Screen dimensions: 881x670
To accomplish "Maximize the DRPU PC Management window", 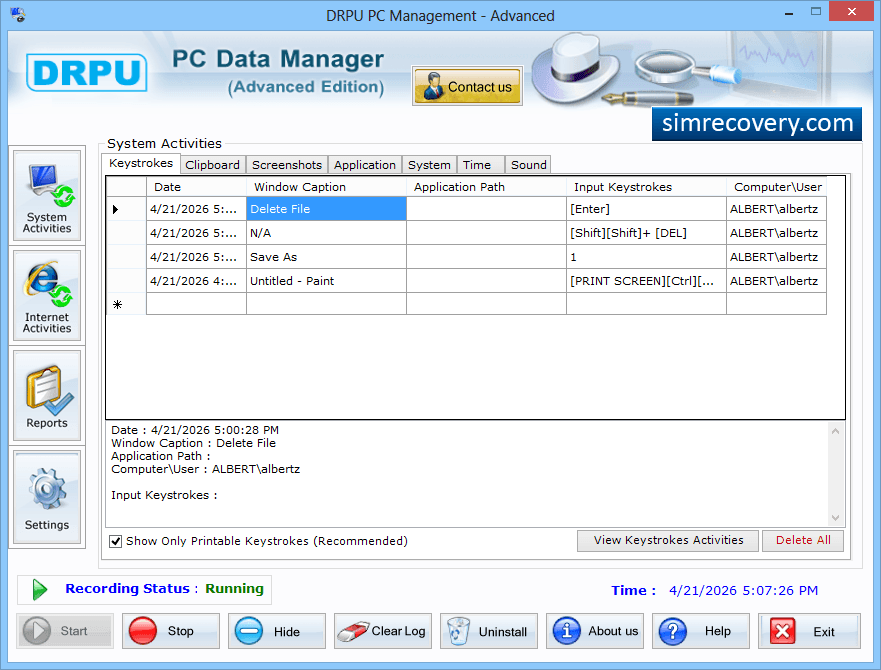I will tap(816, 12).
